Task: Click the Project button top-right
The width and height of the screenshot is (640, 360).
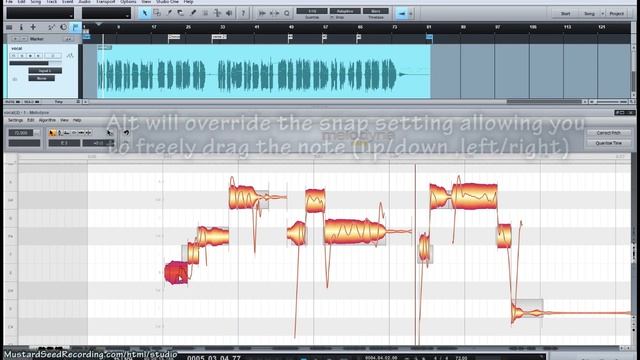Action: pos(616,13)
